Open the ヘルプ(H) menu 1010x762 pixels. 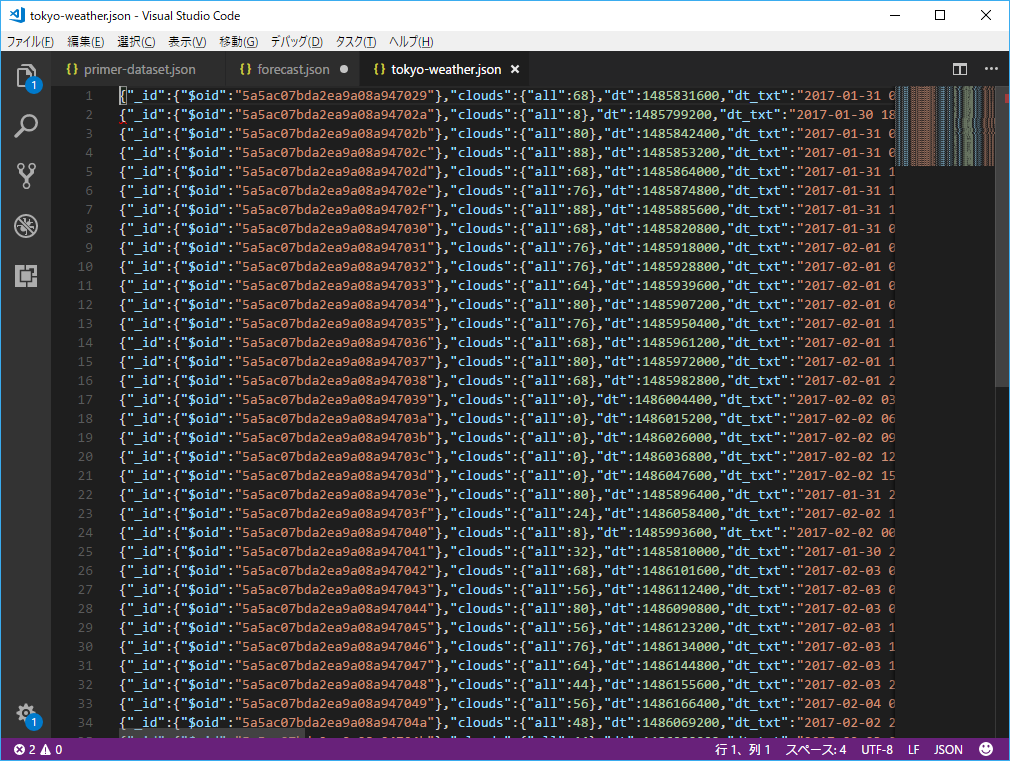pyautogui.click(x=411, y=42)
